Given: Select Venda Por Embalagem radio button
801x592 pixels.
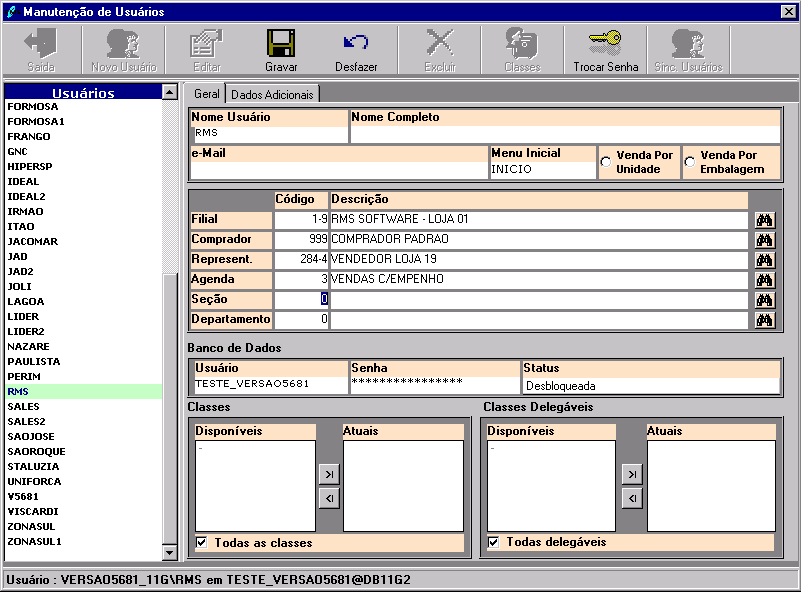Looking at the screenshot, I should (690, 162).
